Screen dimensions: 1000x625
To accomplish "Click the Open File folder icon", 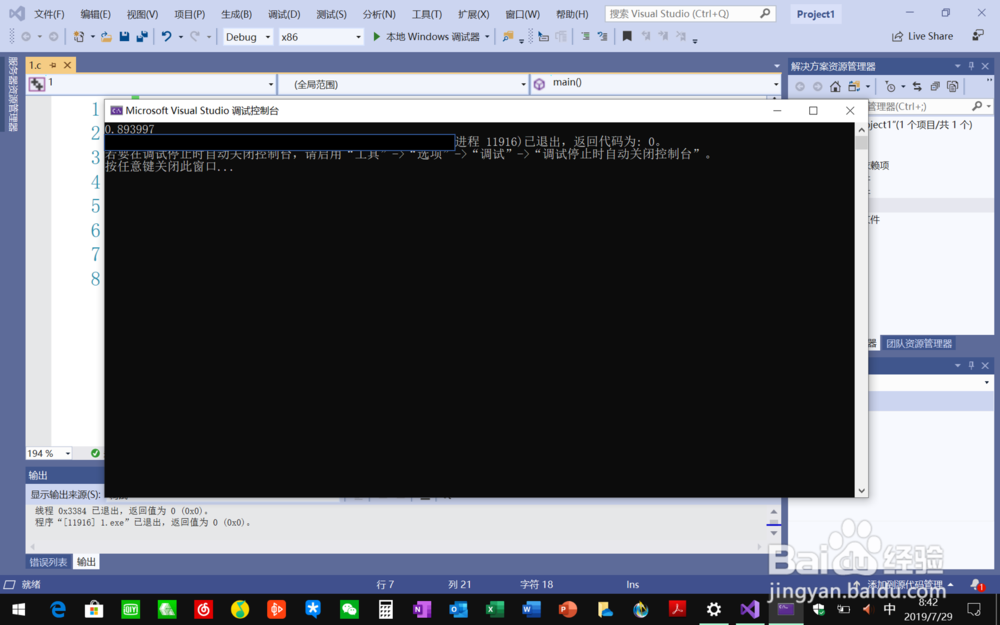I will [107, 37].
